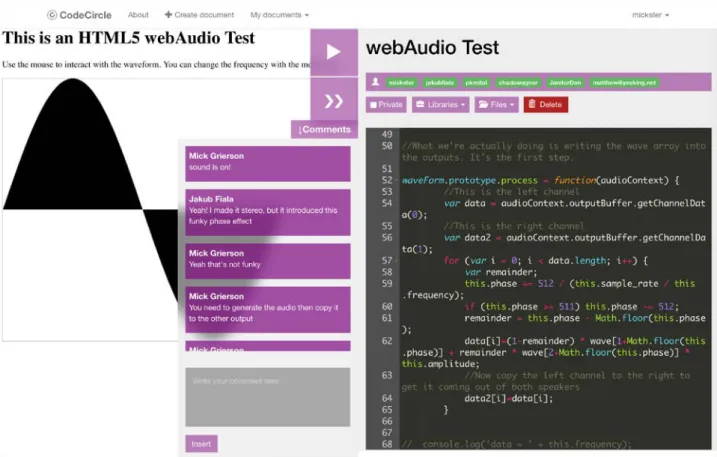Viewport: 717px width, 457px height.
Task: Open the mickster user menu
Action: click(650, 15)
